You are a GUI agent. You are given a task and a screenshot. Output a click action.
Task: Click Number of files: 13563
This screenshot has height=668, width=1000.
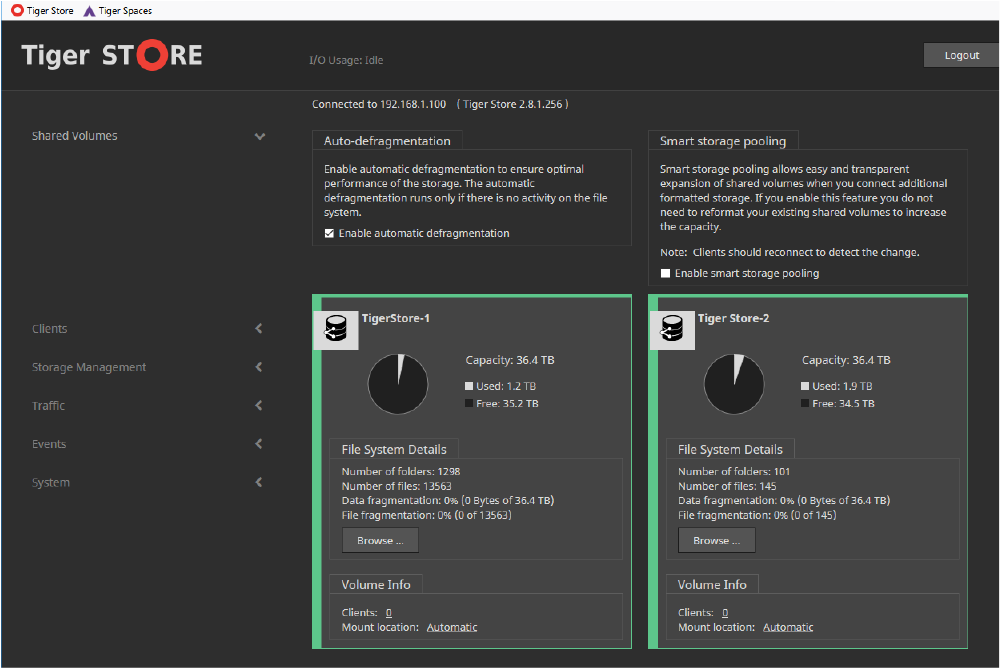397,486
